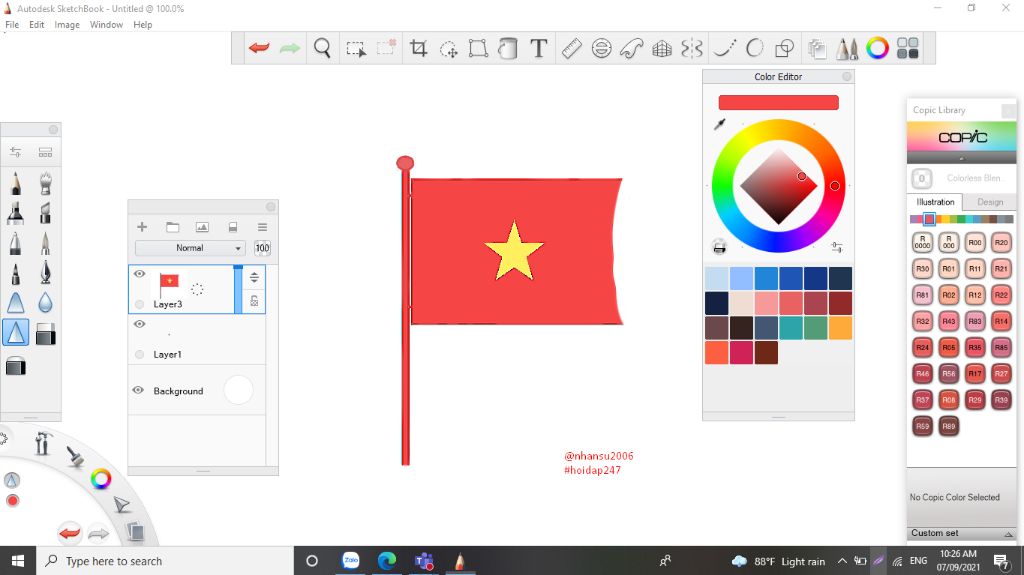Screen dimensions: 1024x575
Task: Select the Quick Transform lasso tool
Action: tap(449, 49)
